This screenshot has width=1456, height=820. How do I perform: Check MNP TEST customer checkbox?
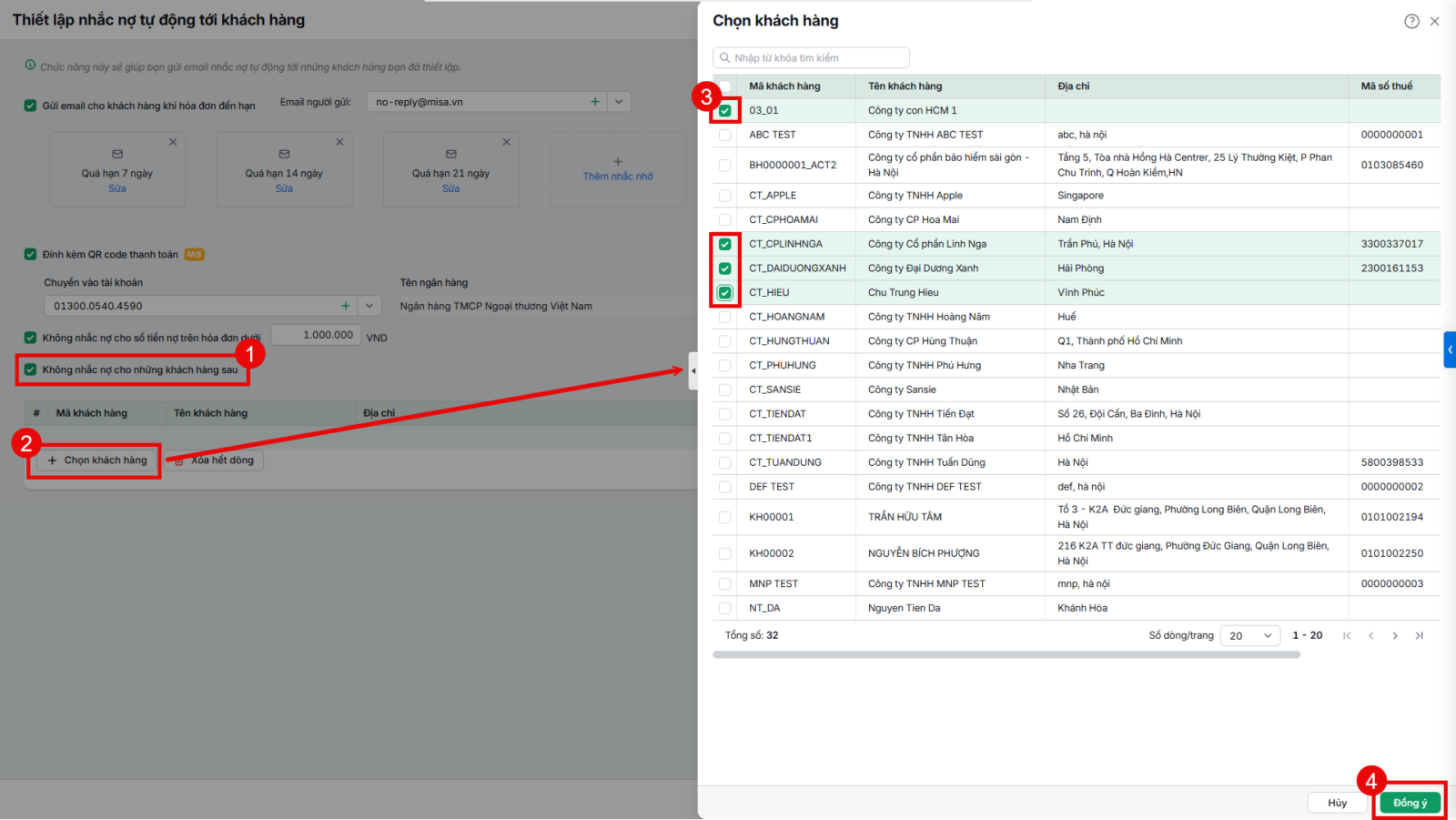725,584
